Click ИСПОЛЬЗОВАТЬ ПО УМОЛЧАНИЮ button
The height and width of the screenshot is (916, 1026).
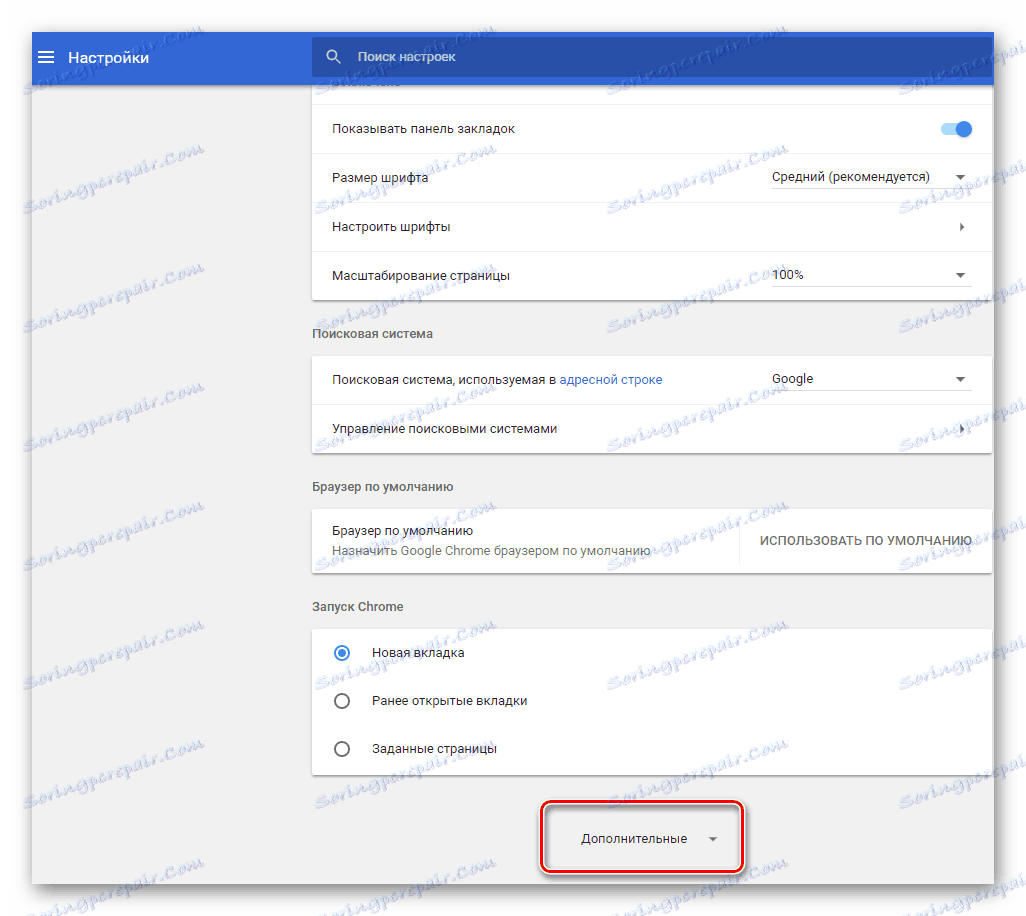coord(865,540)
